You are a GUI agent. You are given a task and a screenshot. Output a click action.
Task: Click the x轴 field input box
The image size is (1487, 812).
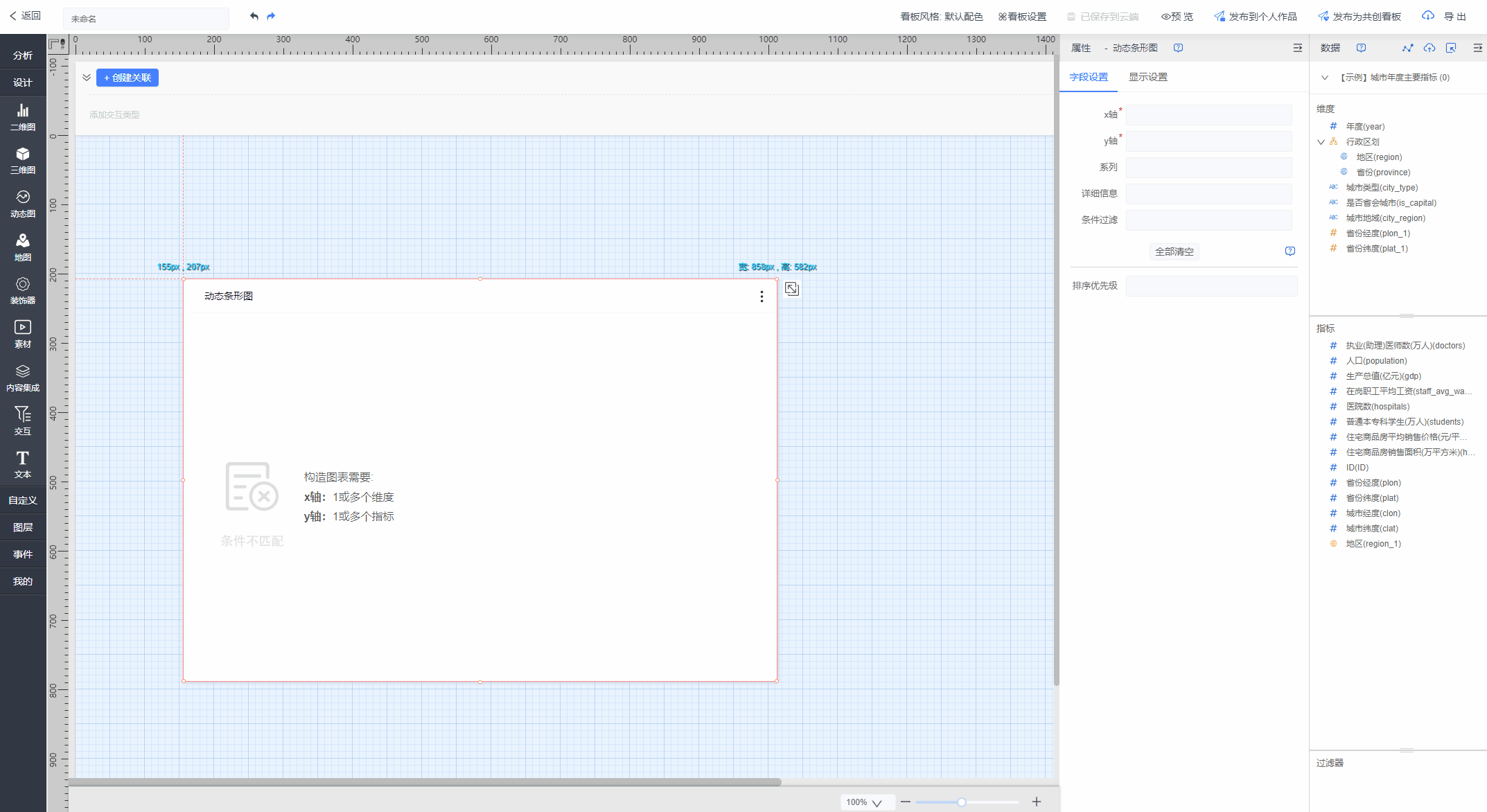[x=1208, y=115]
